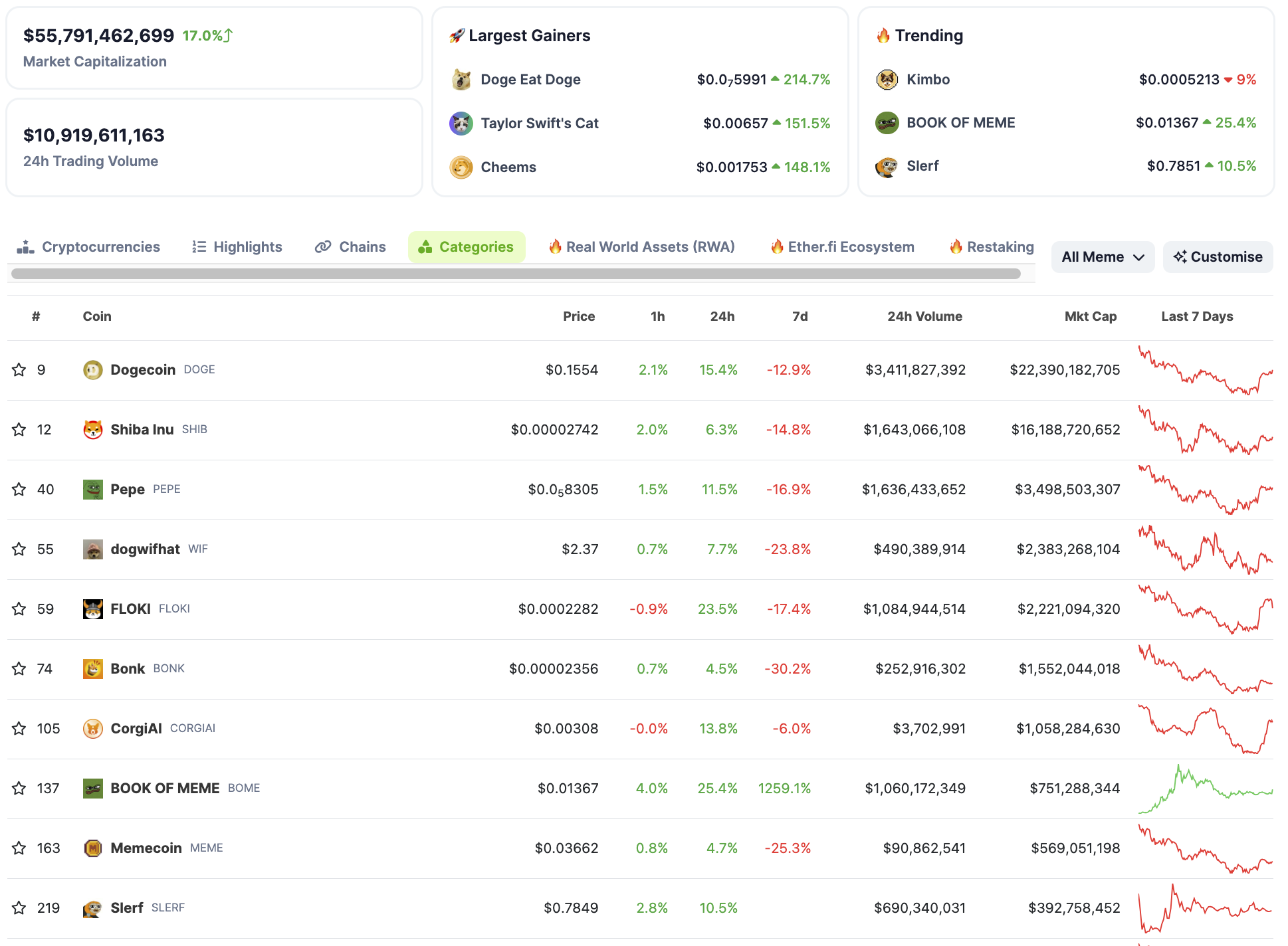This screenshot has width=1288, height=946.
Task: Click Bonk 7d change -30.2%
Action: click(788, 669)
